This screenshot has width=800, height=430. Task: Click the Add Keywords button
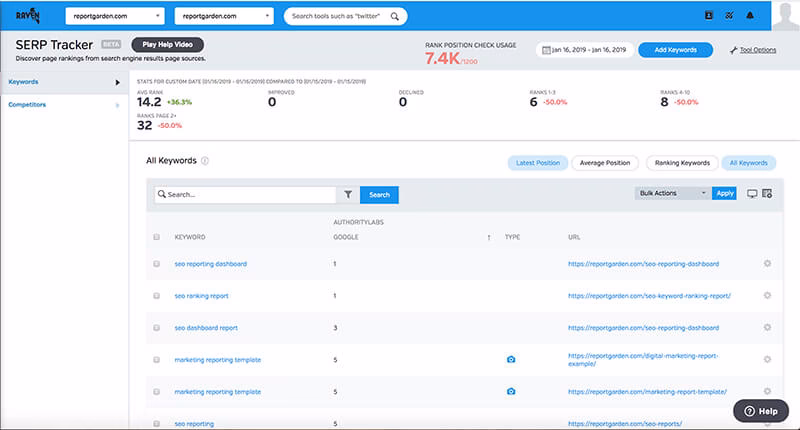click(x=675, y=49)
